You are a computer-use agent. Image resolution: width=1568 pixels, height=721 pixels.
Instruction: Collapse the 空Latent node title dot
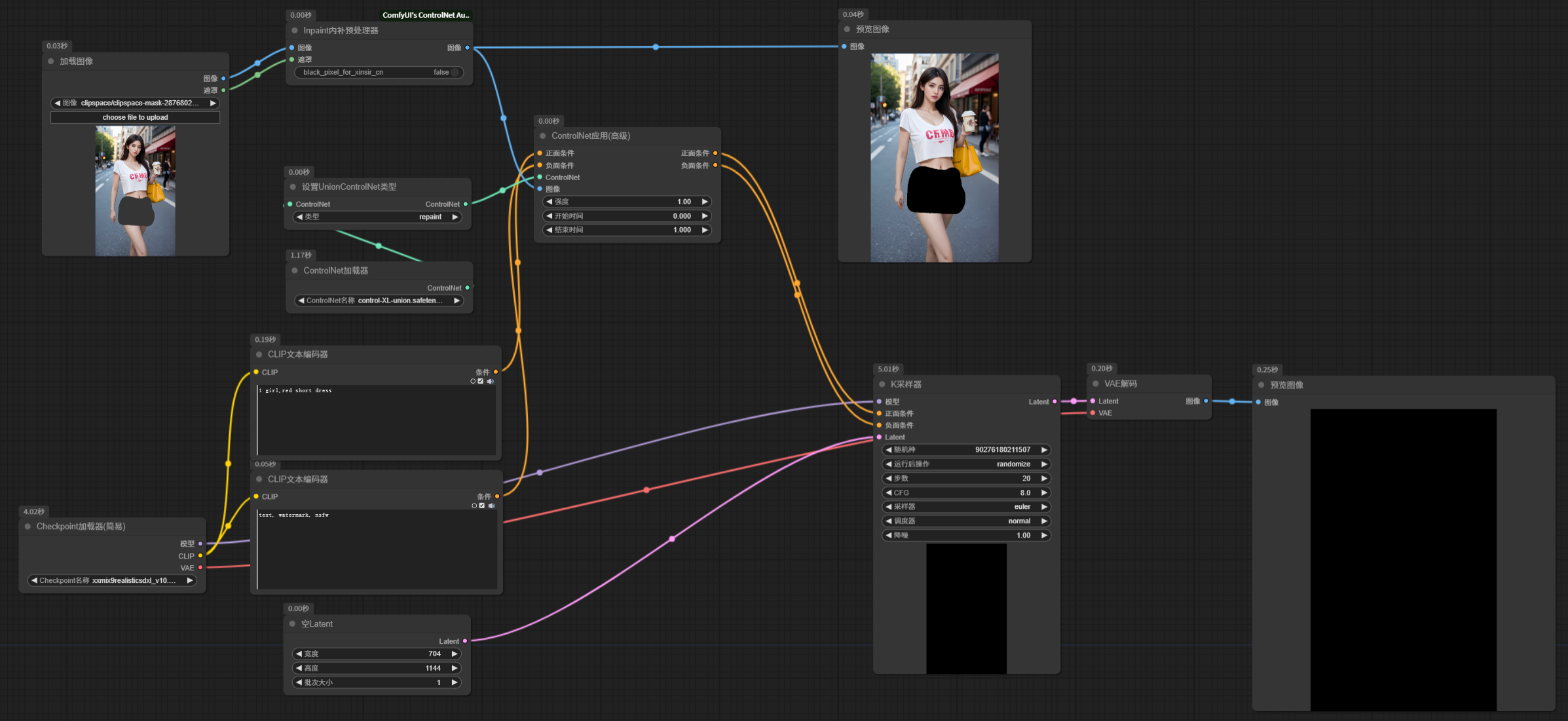[292, 623]
